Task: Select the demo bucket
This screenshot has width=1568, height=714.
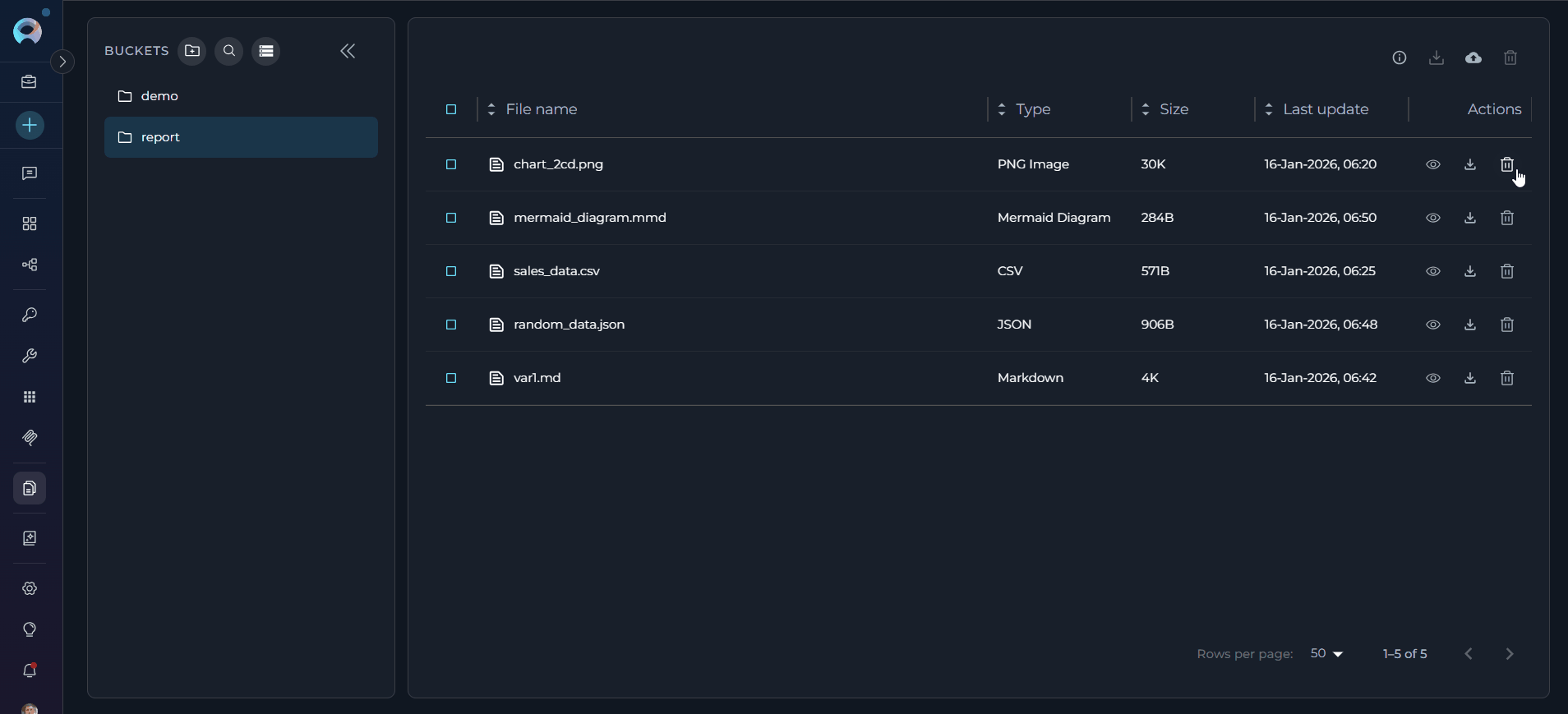Action: (x=159, y=96)
